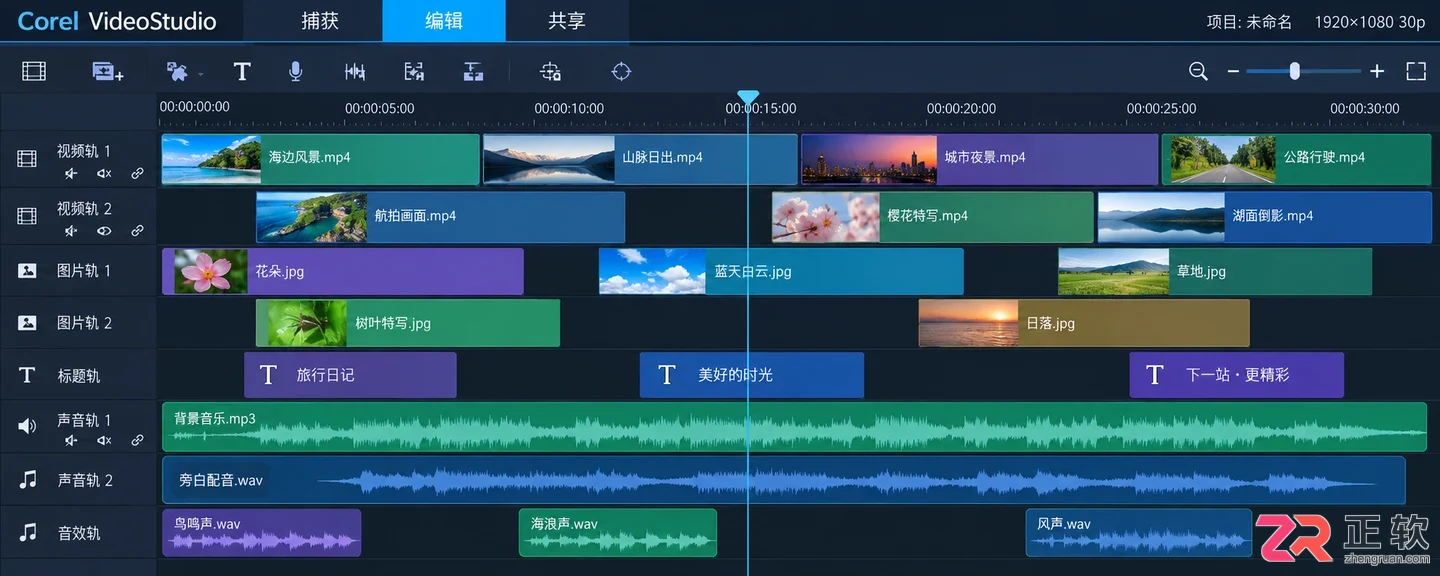Click the film icon of 视频轨 1
Image resolution: width=1440 pixels, height=576 pixels.
[x=27, y=158]
